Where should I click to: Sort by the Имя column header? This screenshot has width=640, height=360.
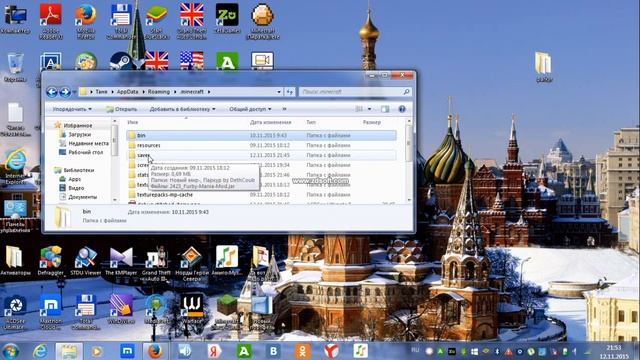coord(133,122)
